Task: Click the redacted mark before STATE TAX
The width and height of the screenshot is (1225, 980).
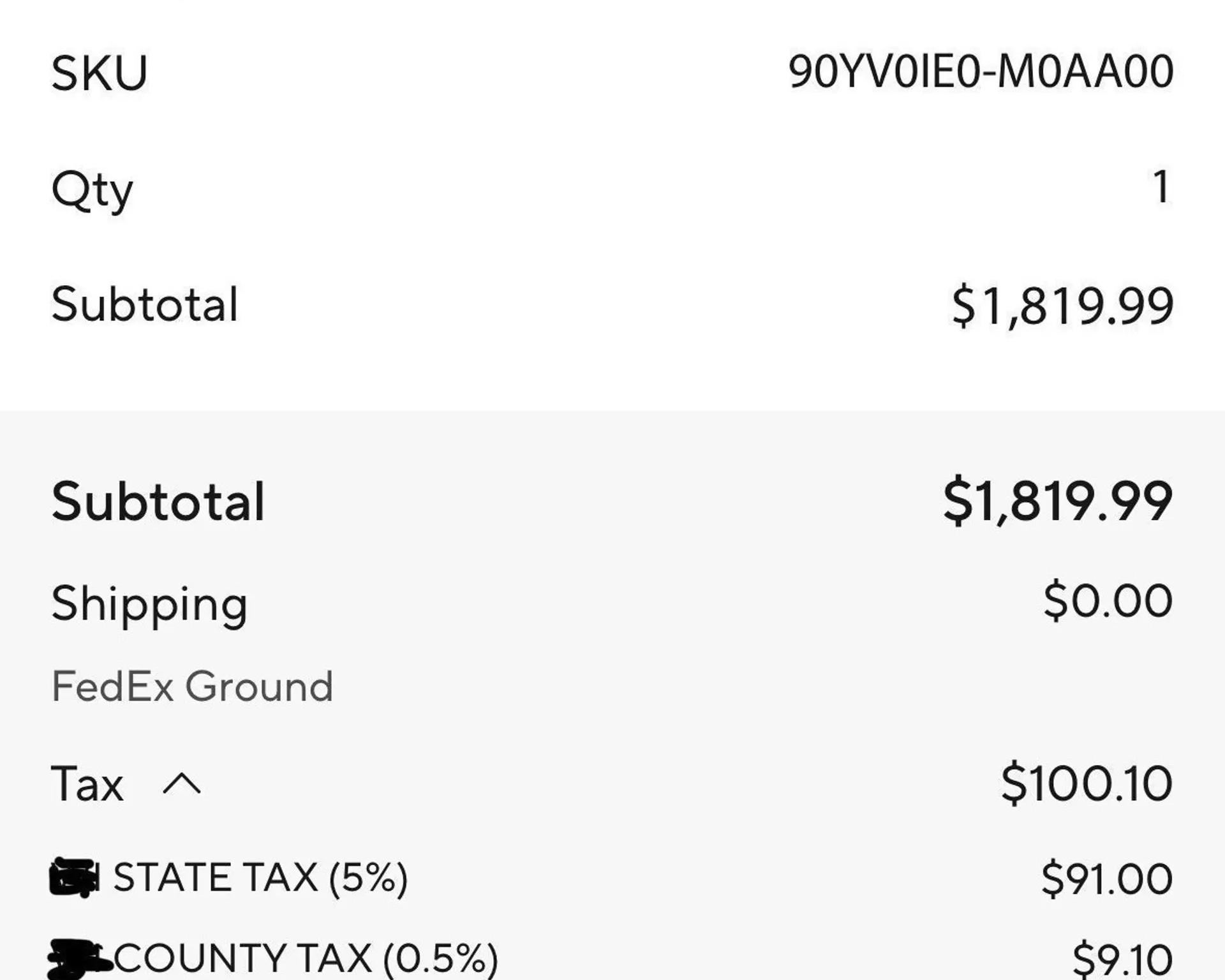Action: [75, 878]
